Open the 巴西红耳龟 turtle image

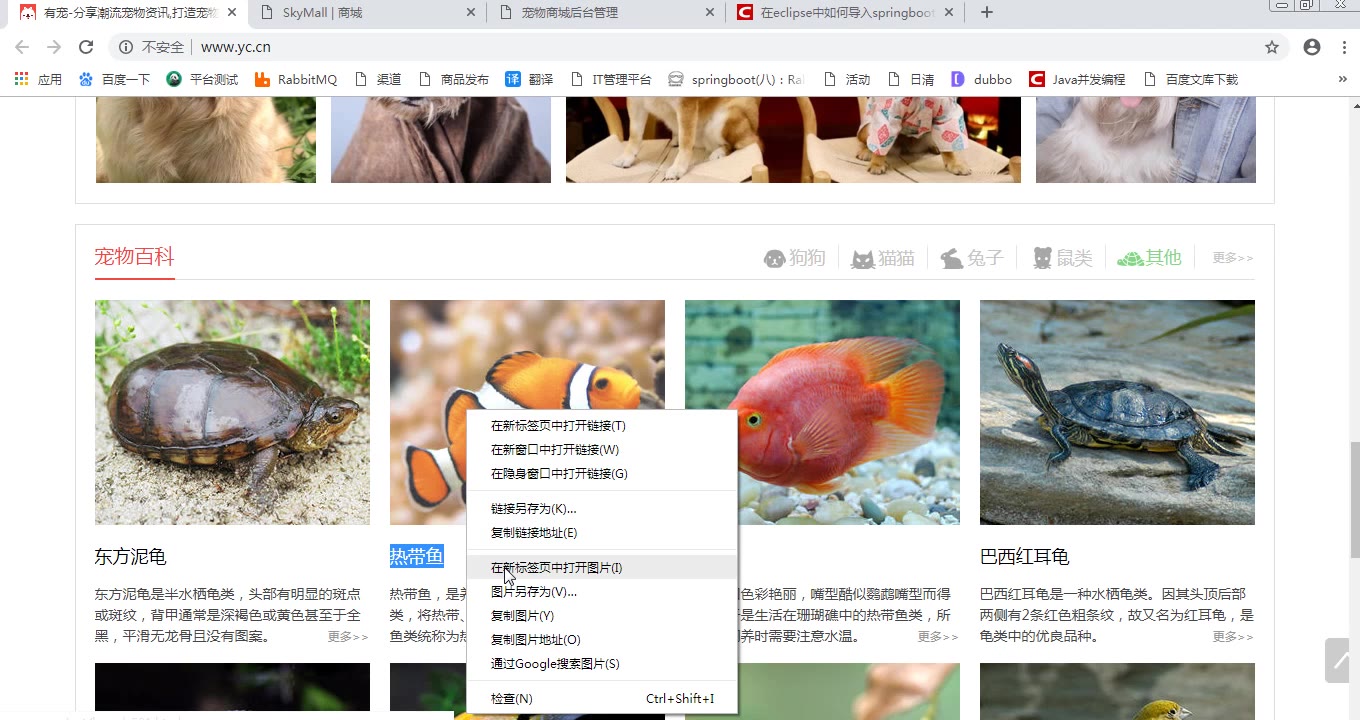[x=1117, y=412]
